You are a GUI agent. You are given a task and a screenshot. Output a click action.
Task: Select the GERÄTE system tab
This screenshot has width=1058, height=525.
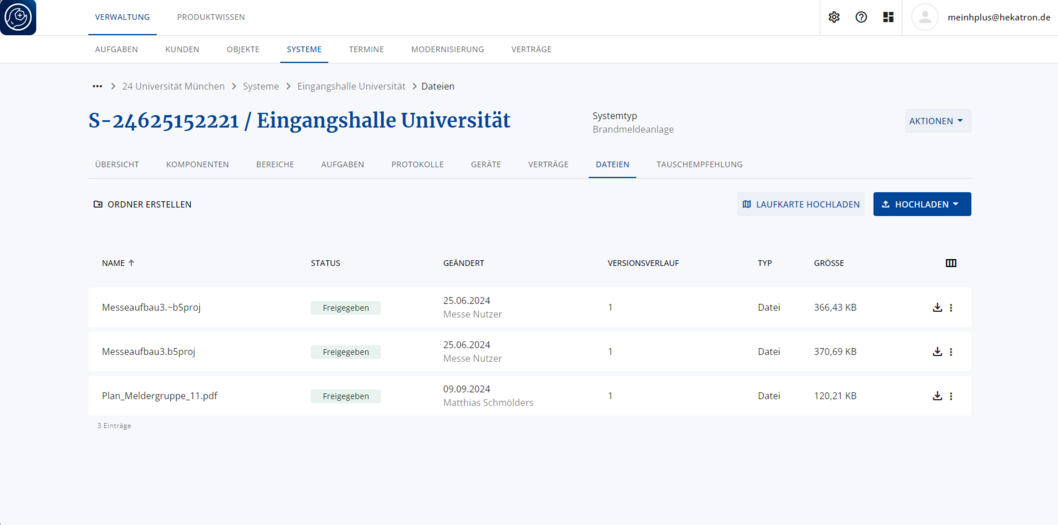click(x=486, y=165)
